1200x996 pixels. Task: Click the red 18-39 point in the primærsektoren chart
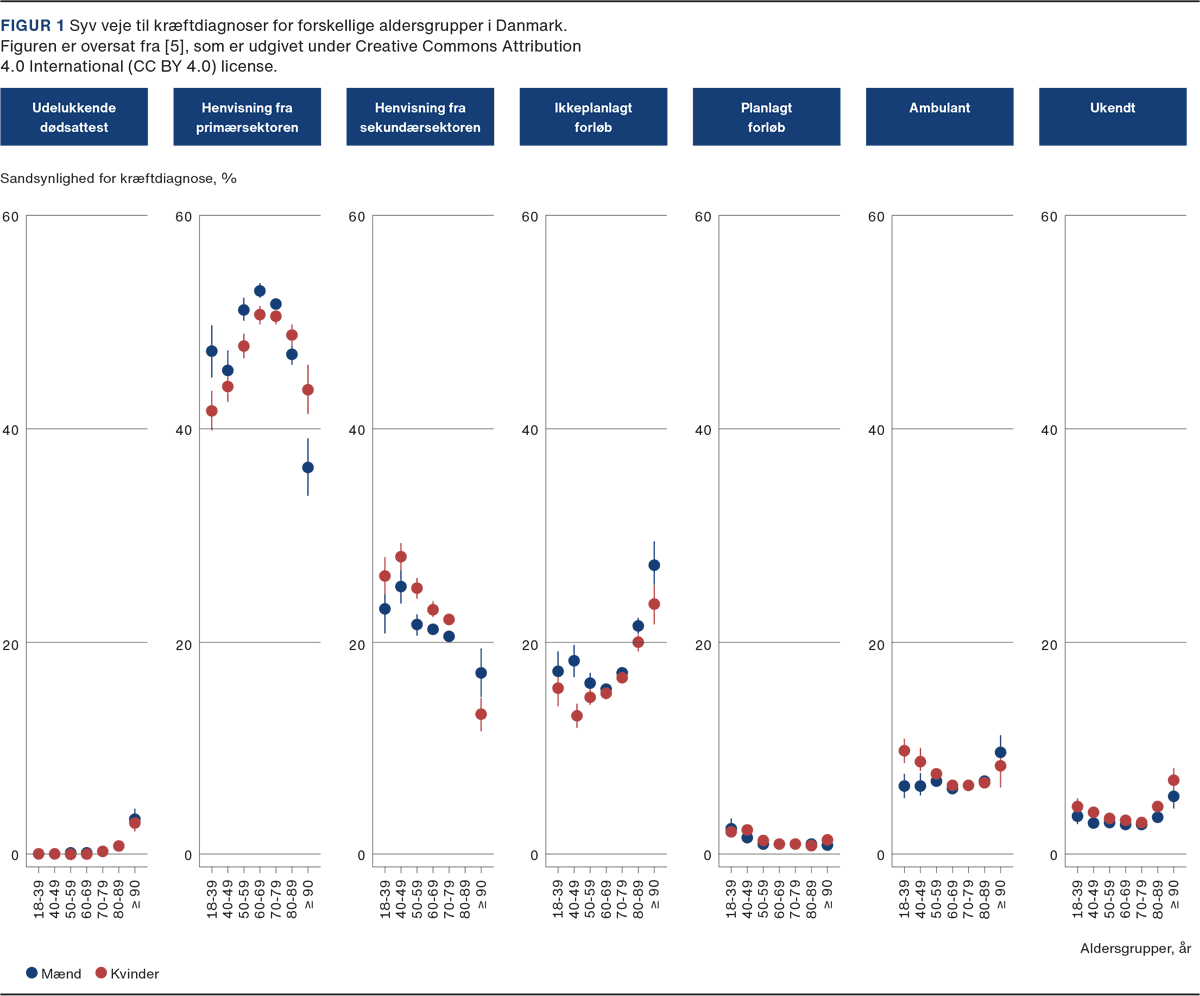click(211, 411)
